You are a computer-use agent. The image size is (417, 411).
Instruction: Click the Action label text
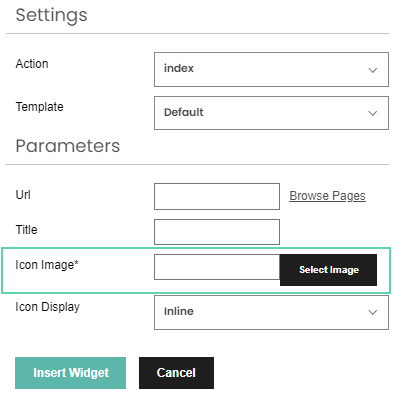pos(32,64)
